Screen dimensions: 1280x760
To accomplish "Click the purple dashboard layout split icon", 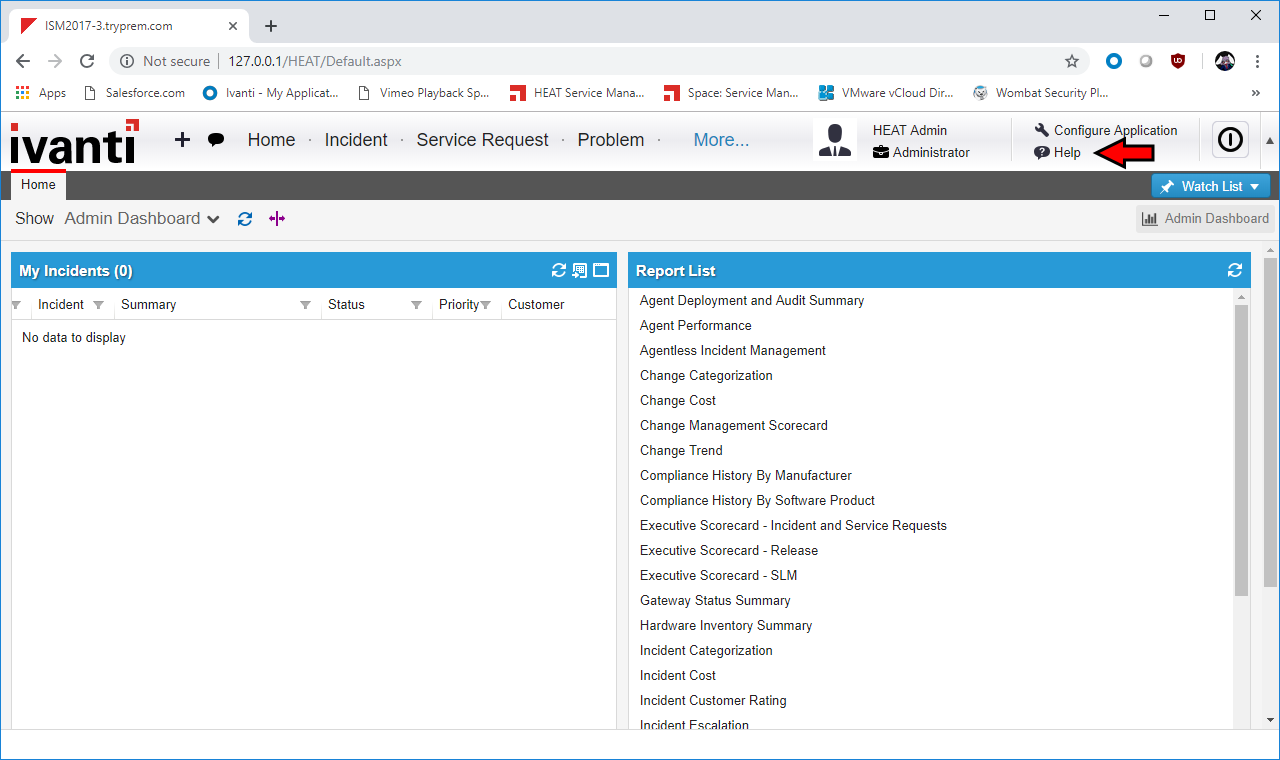I will click(276, 218).
